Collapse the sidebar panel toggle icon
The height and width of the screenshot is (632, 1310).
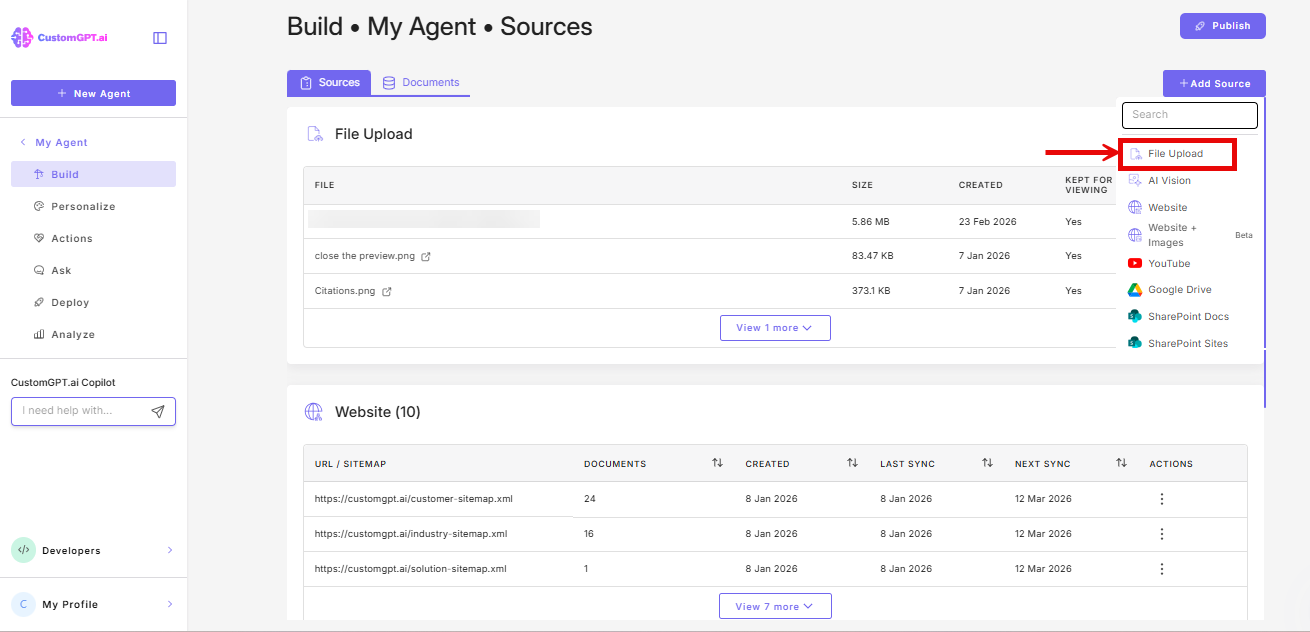tap(160, 38)
